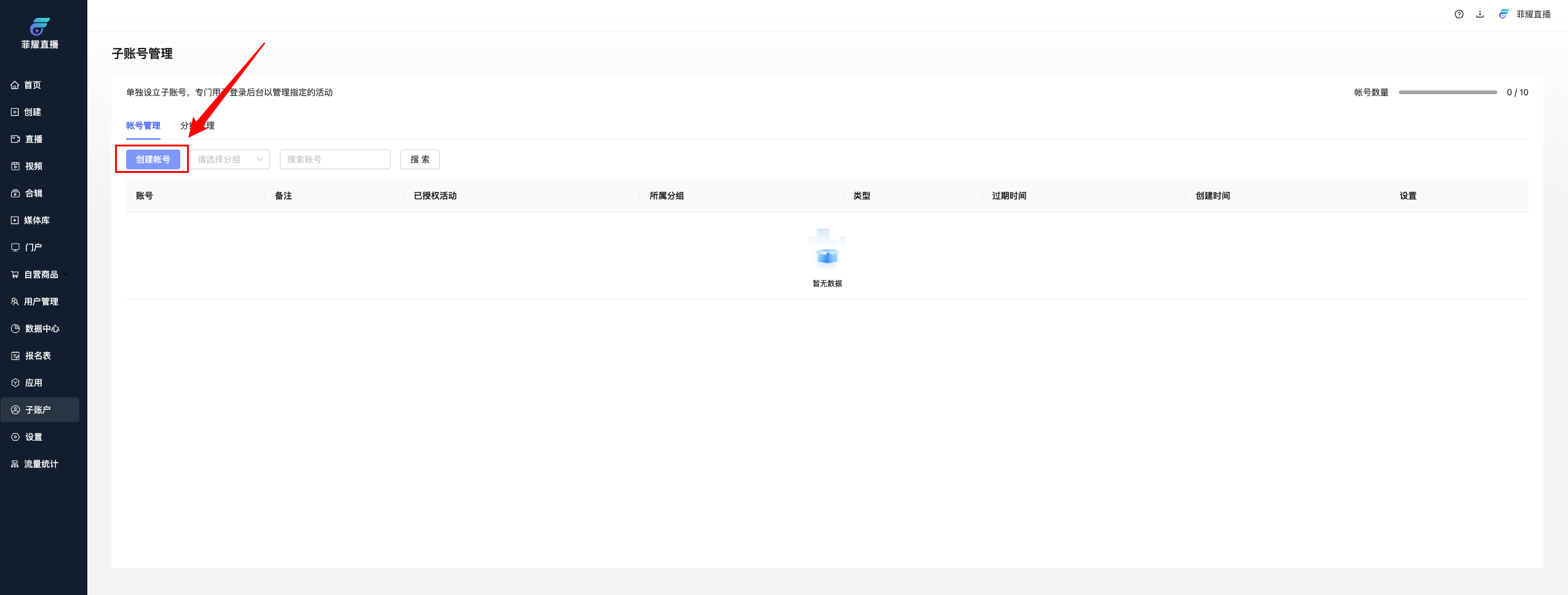Click the 创建帐号 button

(153, 159)
